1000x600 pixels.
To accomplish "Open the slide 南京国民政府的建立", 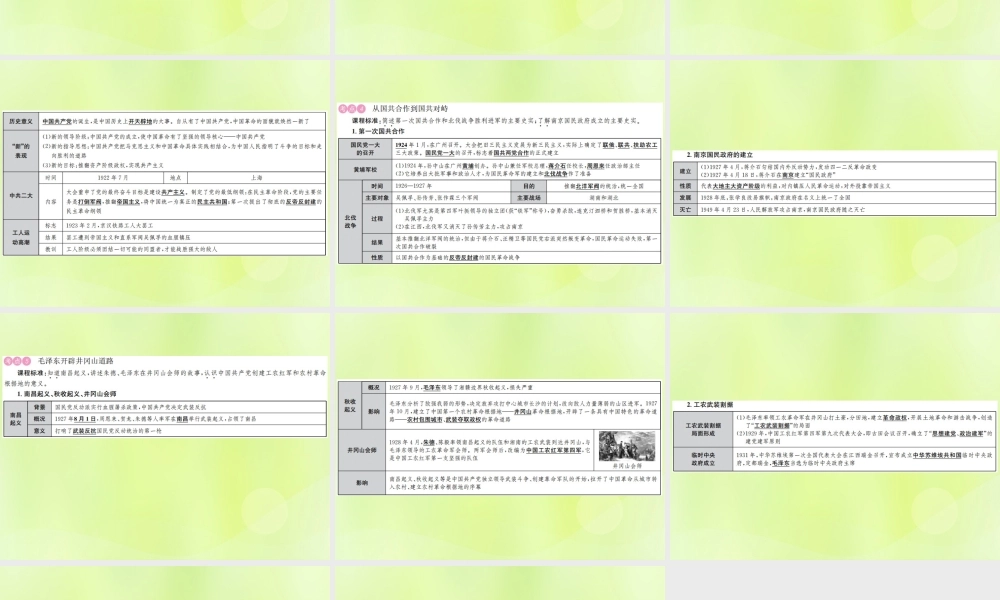I will point(835,184).
